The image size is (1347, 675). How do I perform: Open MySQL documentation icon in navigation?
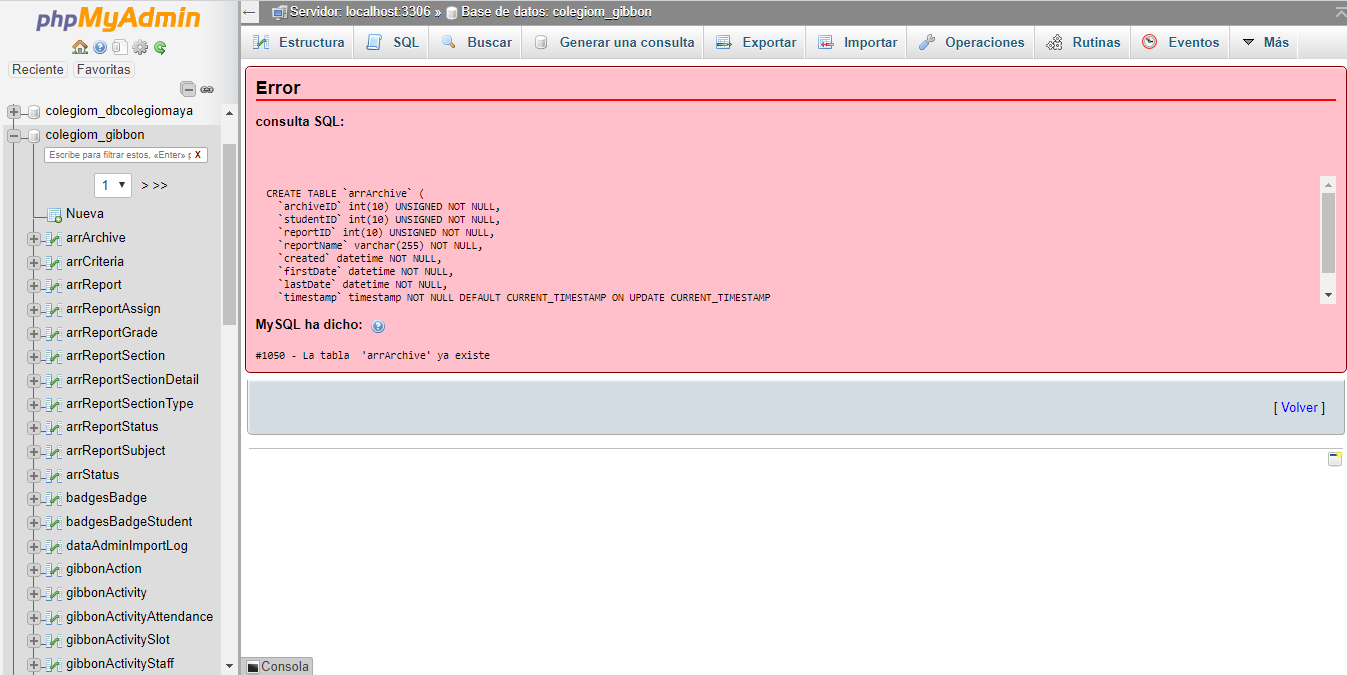pos(119,47)
